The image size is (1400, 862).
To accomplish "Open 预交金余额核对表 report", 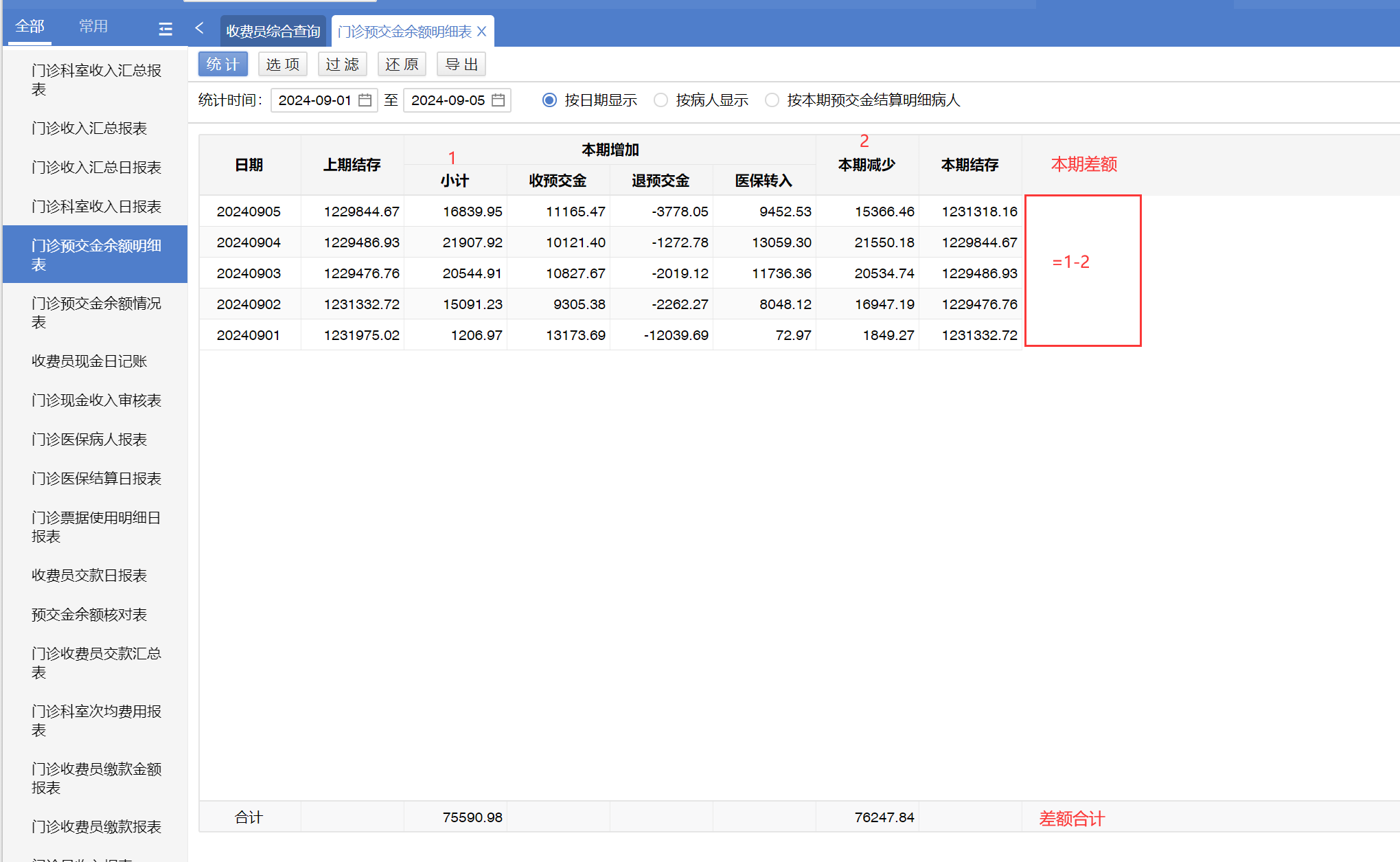I will coord(89,615).
